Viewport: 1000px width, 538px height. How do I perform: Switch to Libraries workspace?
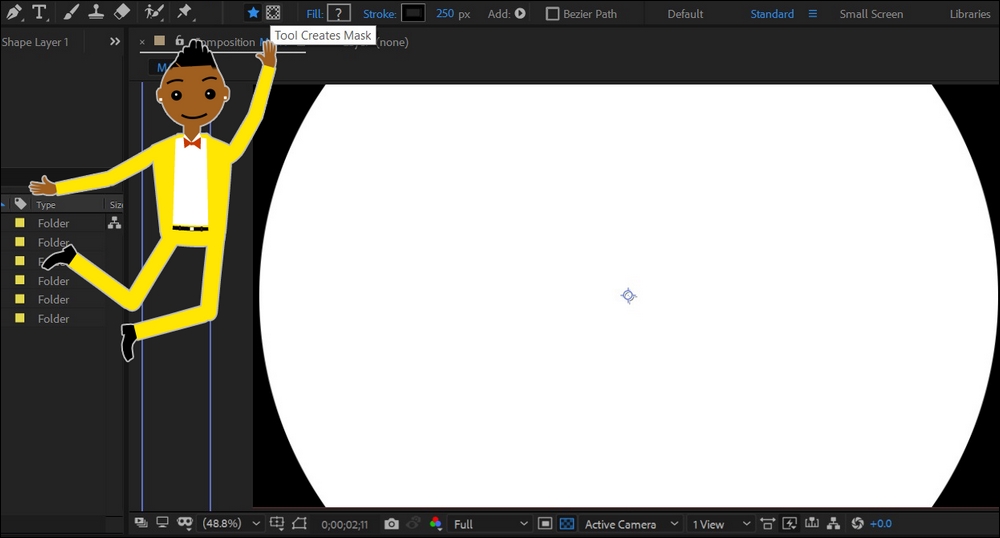coord(969,13)
